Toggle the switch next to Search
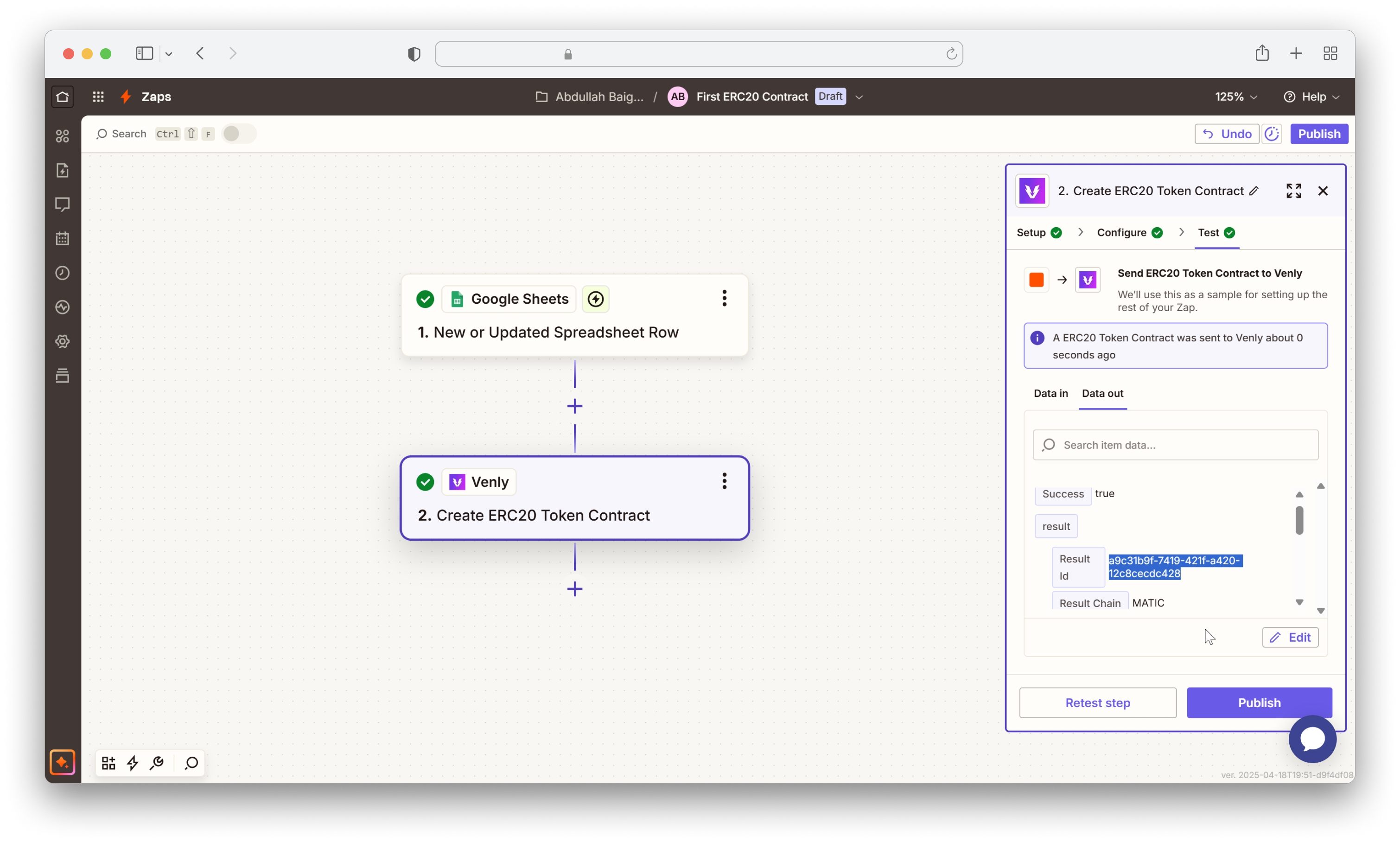Image resolution: width=1400 pixels, height=843 pixels. [x=238, y=134]
